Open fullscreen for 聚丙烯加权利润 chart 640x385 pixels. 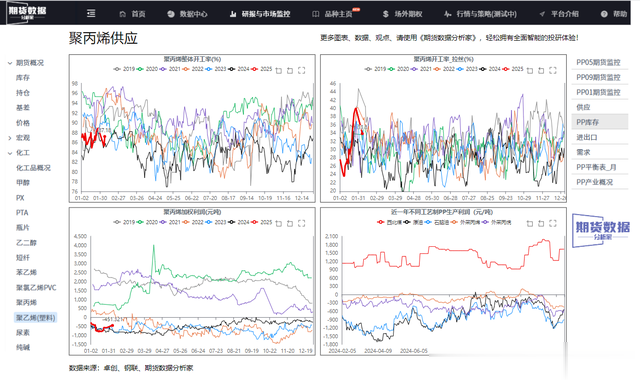click(x=302, y=223)
